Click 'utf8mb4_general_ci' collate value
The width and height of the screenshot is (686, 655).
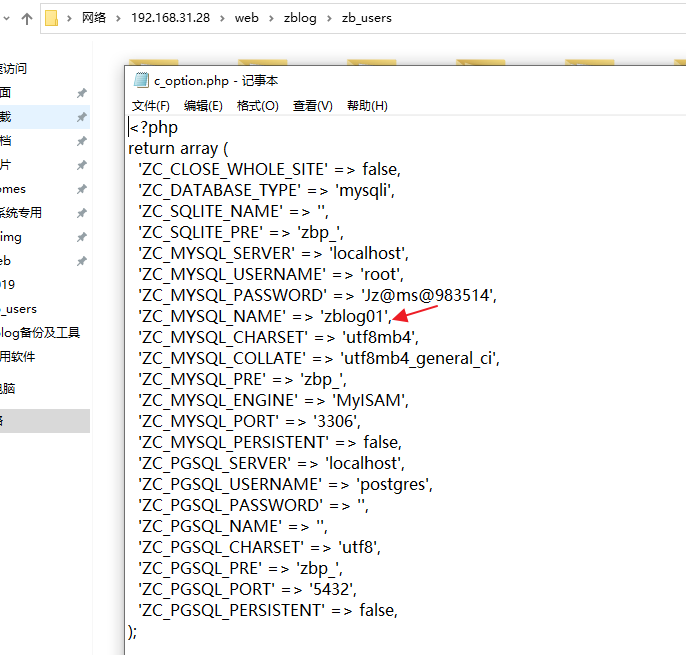(x=419, y=359)
